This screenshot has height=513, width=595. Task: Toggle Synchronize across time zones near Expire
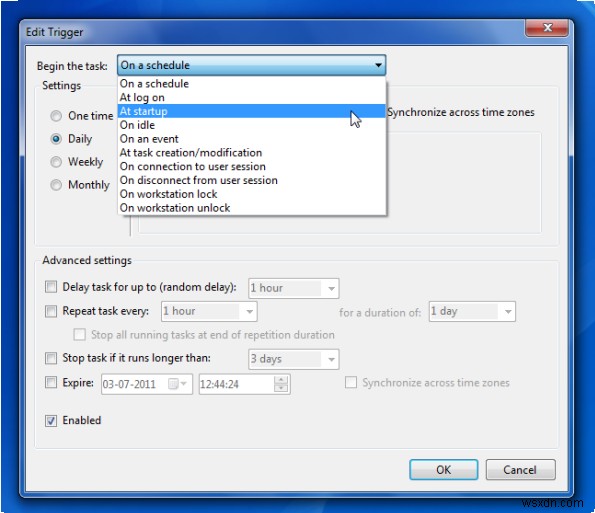coord(351,382)
